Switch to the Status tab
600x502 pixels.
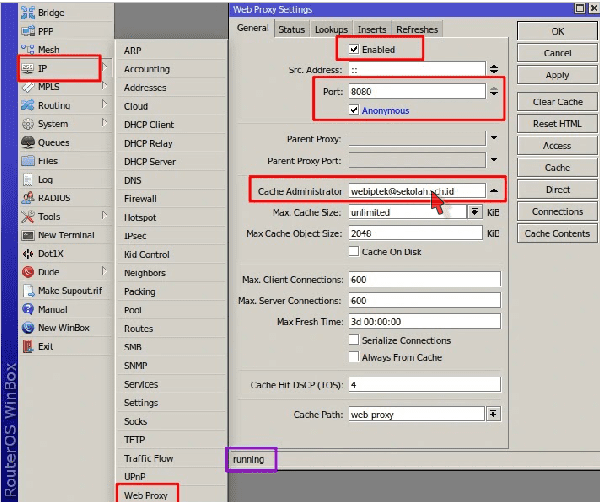click(292, 30)
